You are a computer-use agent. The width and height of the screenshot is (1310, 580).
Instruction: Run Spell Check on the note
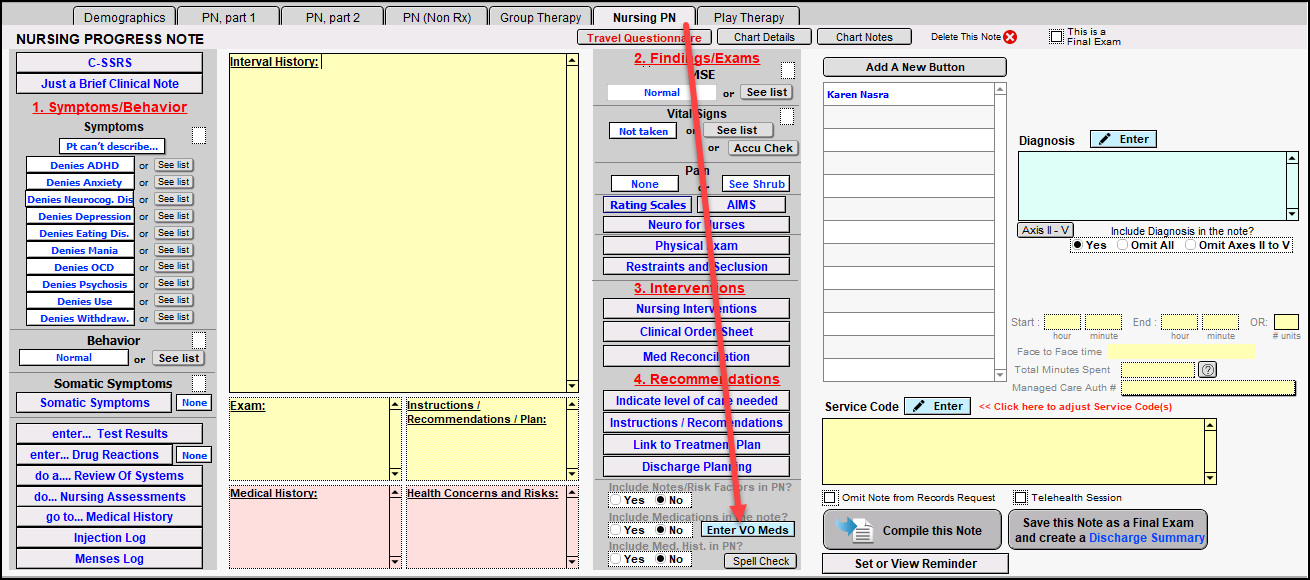(x=760, y=561)
